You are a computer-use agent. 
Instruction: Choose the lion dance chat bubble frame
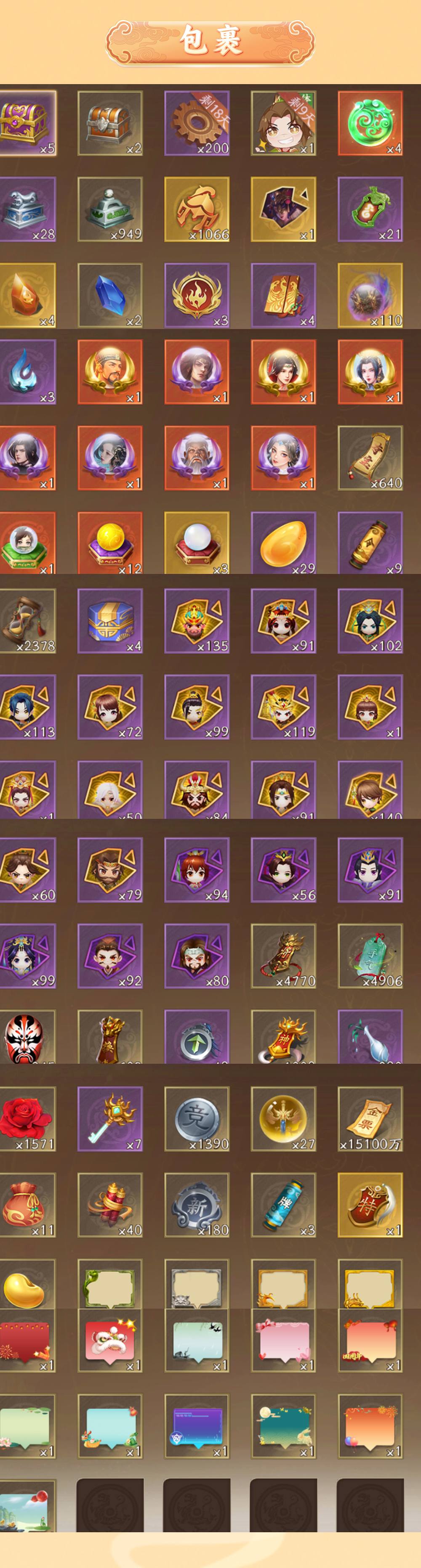[110, 1340]
